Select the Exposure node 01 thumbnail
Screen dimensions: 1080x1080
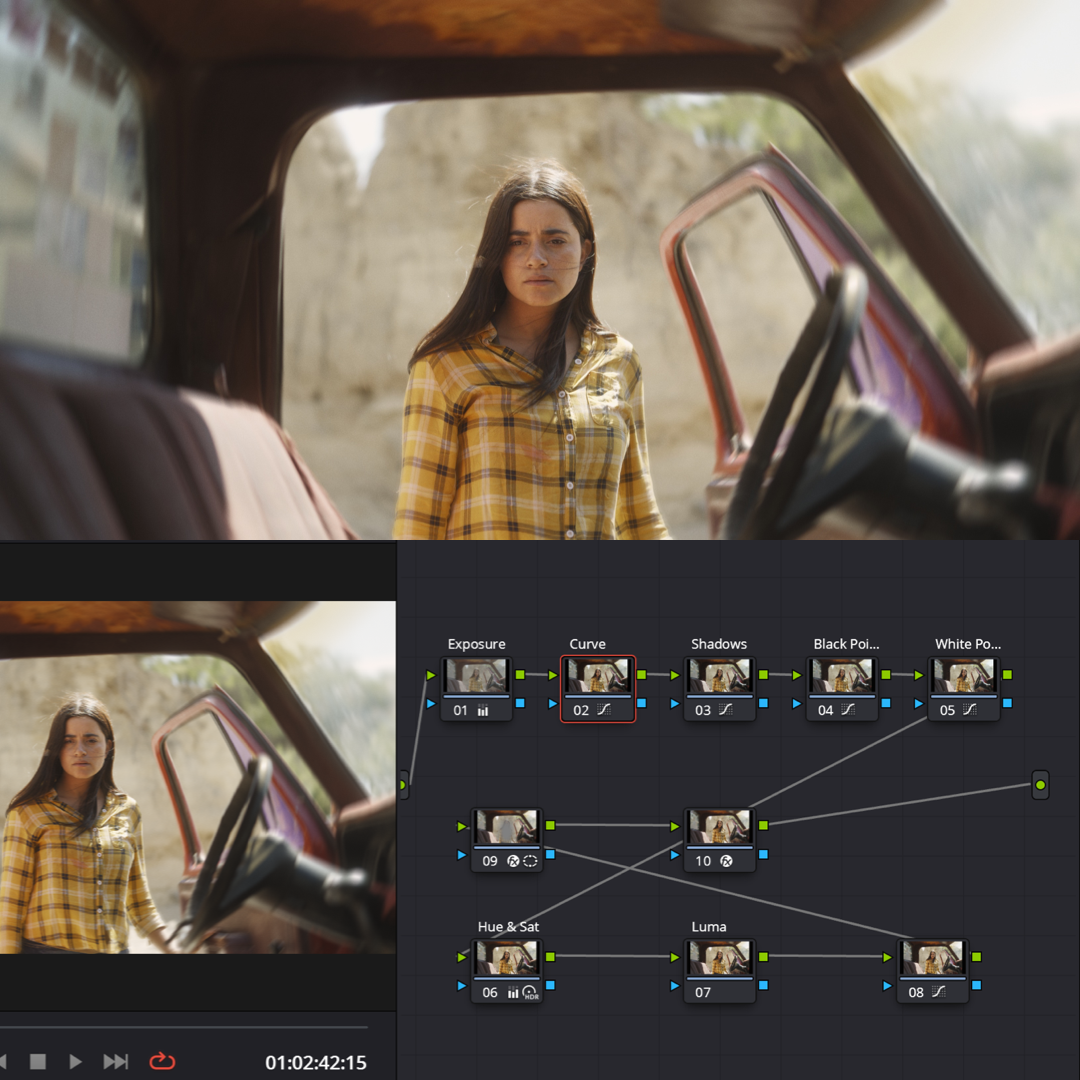[x=477, y=676]
